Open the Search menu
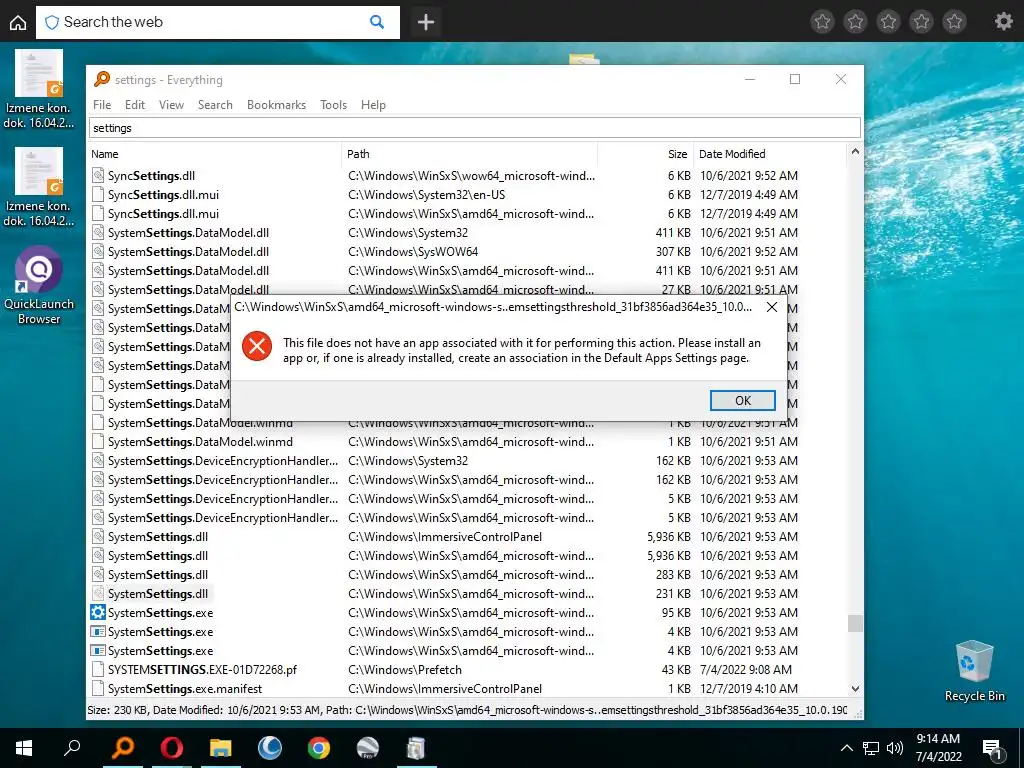Screen dimensions: 1024x768 click(x=215, y=104)
